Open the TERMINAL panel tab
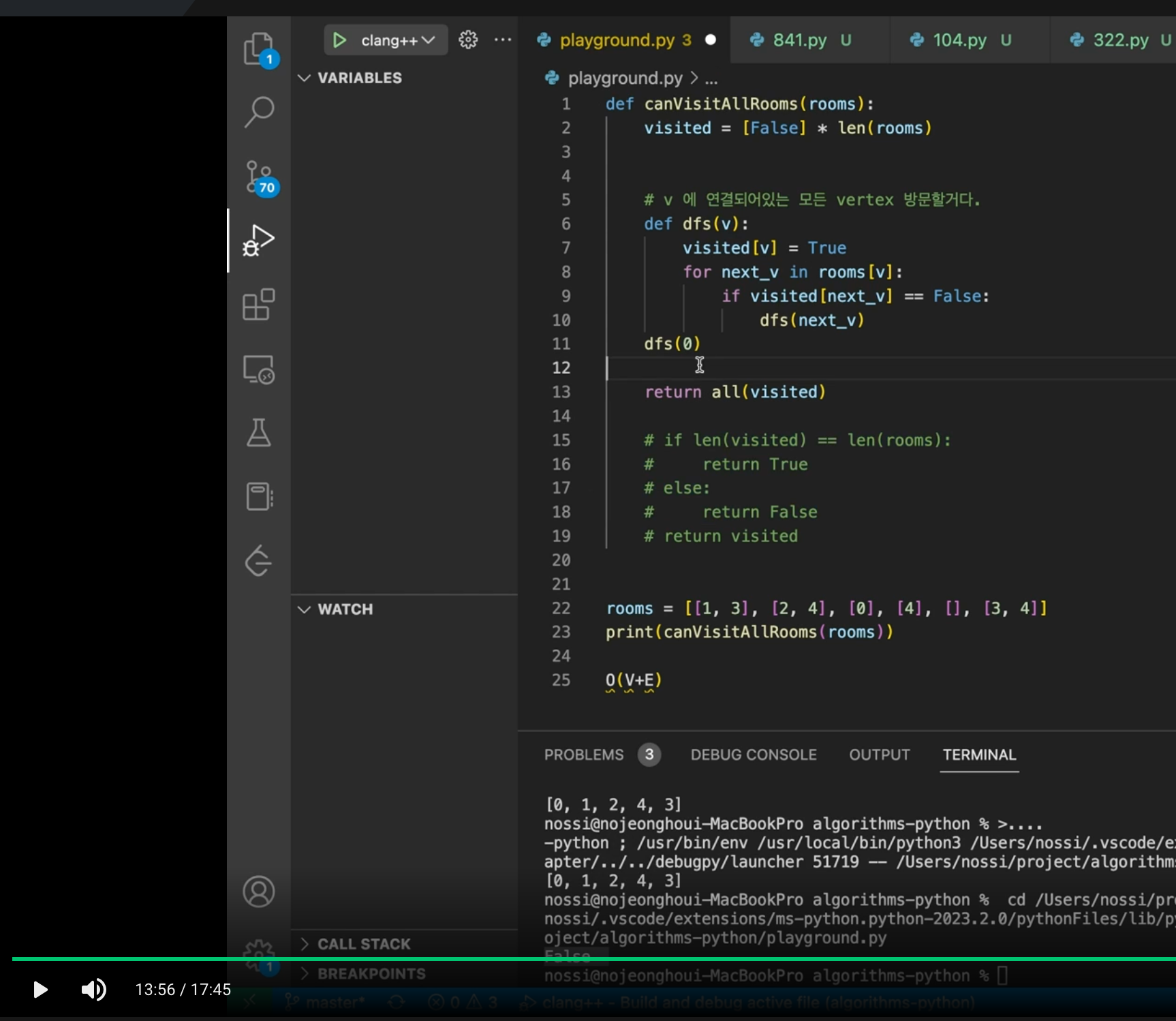The image size is (1176, 1021). 979,755
